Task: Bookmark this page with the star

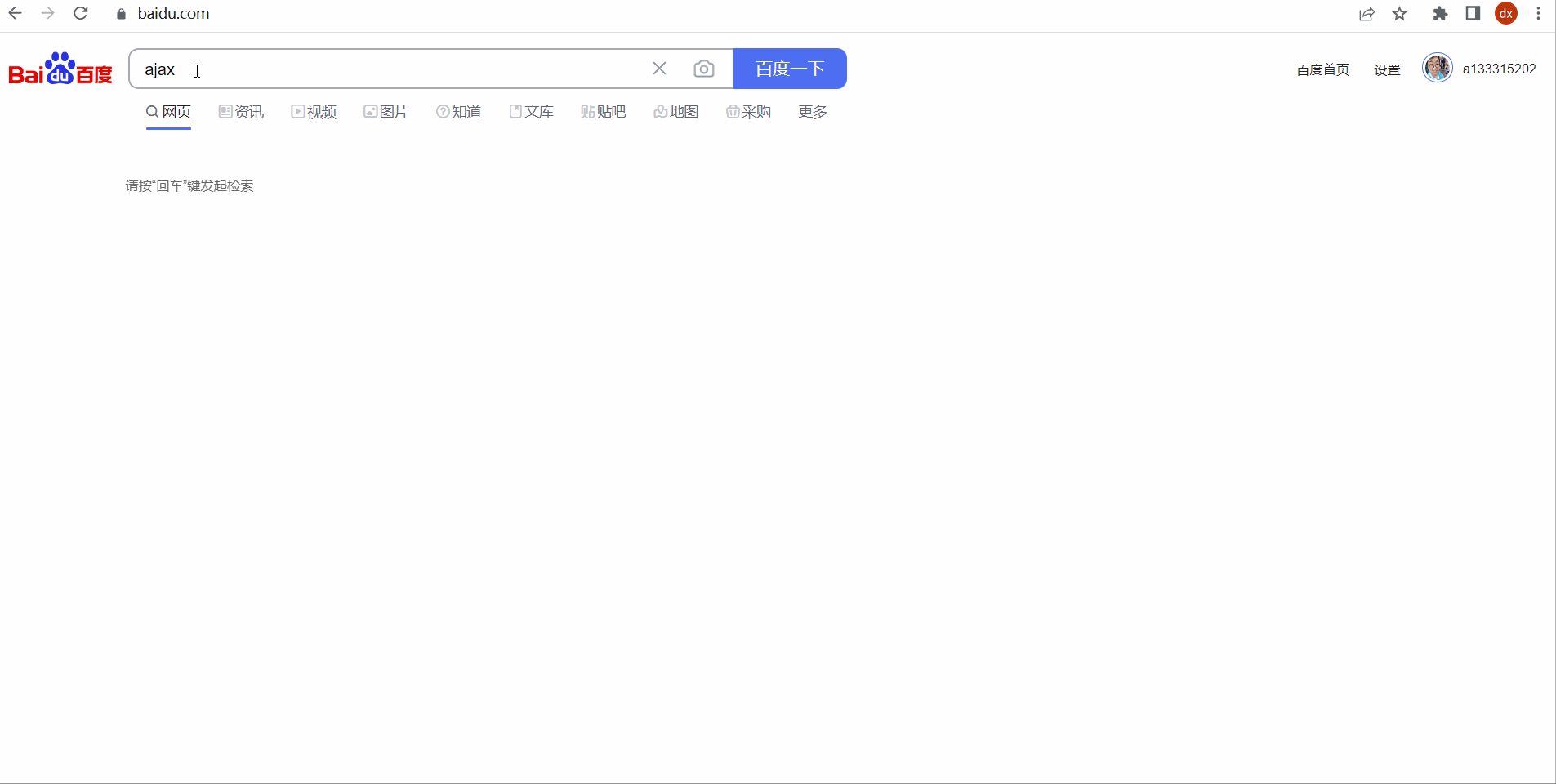Action: click(1400, 14)
